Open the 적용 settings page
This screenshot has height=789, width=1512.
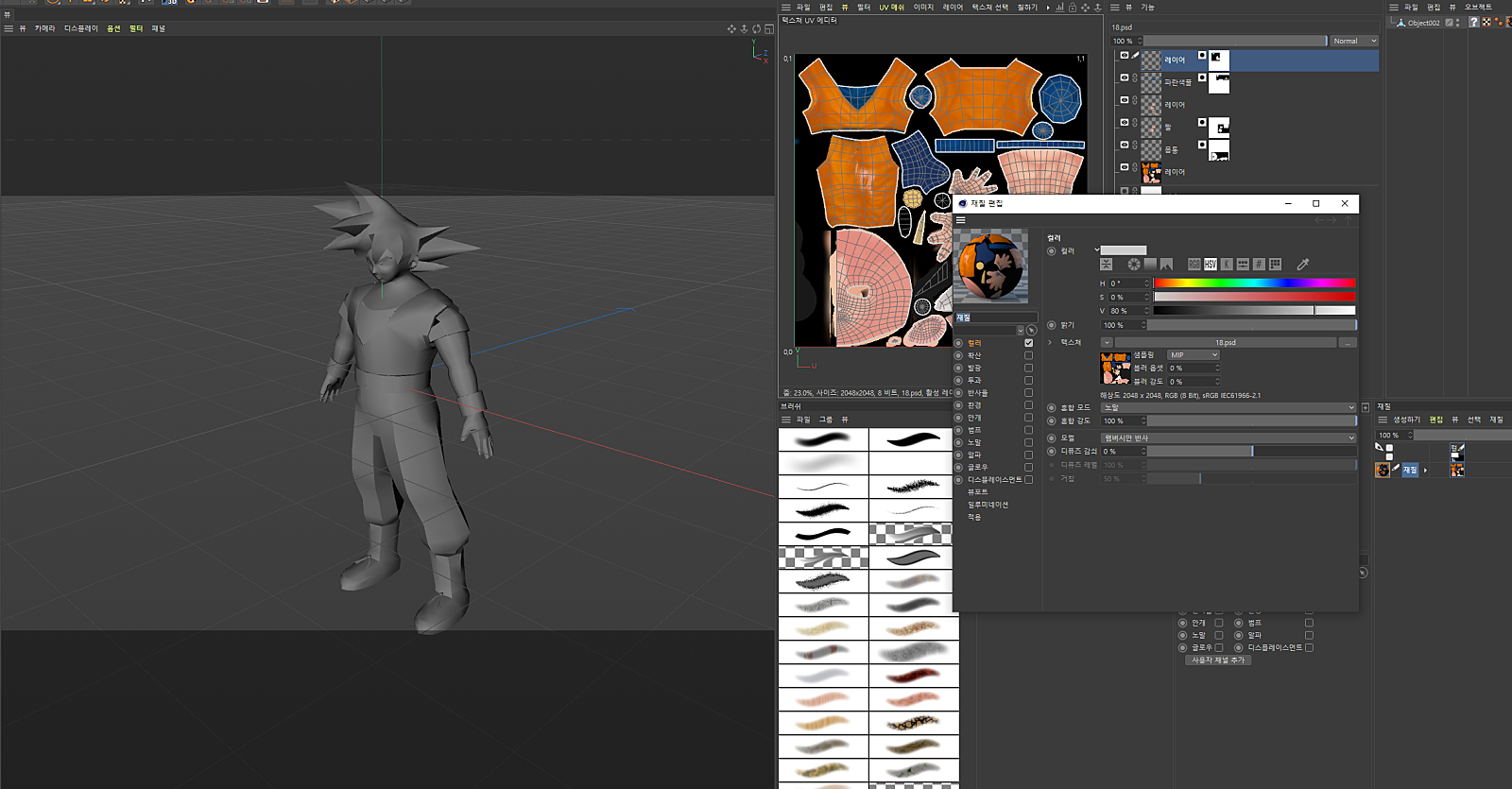974,517
